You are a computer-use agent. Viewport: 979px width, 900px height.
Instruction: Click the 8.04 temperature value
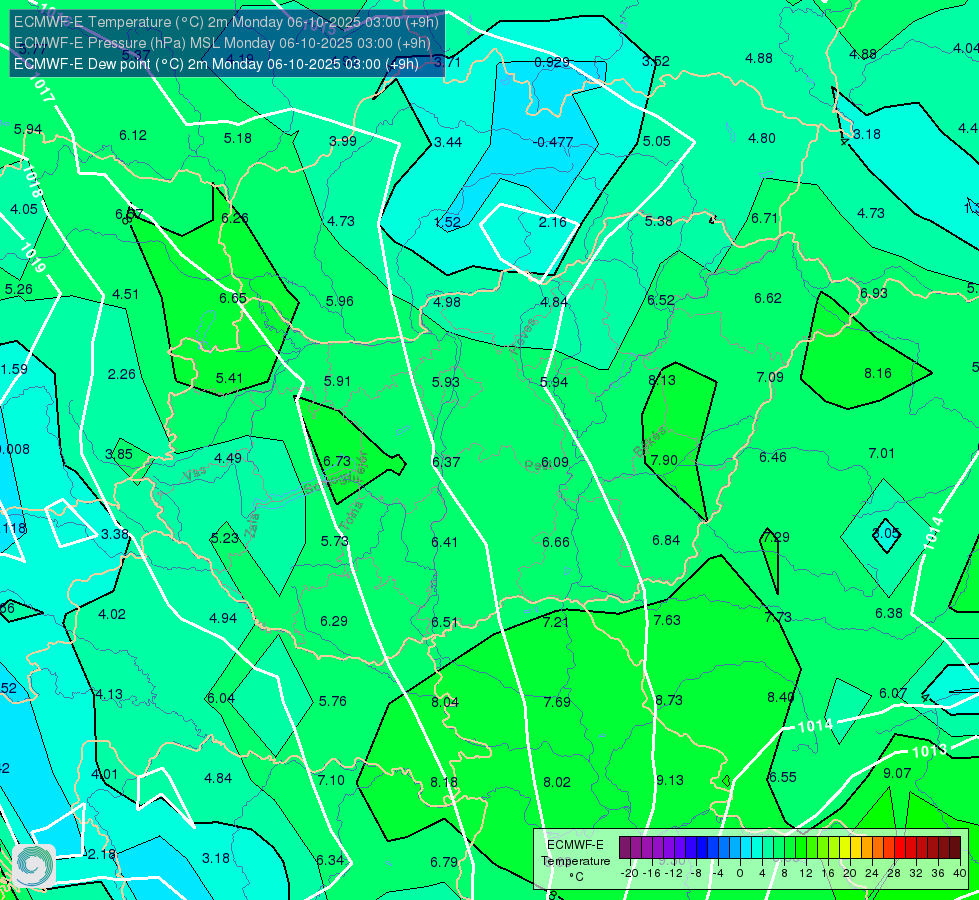[x=445, y=702]
